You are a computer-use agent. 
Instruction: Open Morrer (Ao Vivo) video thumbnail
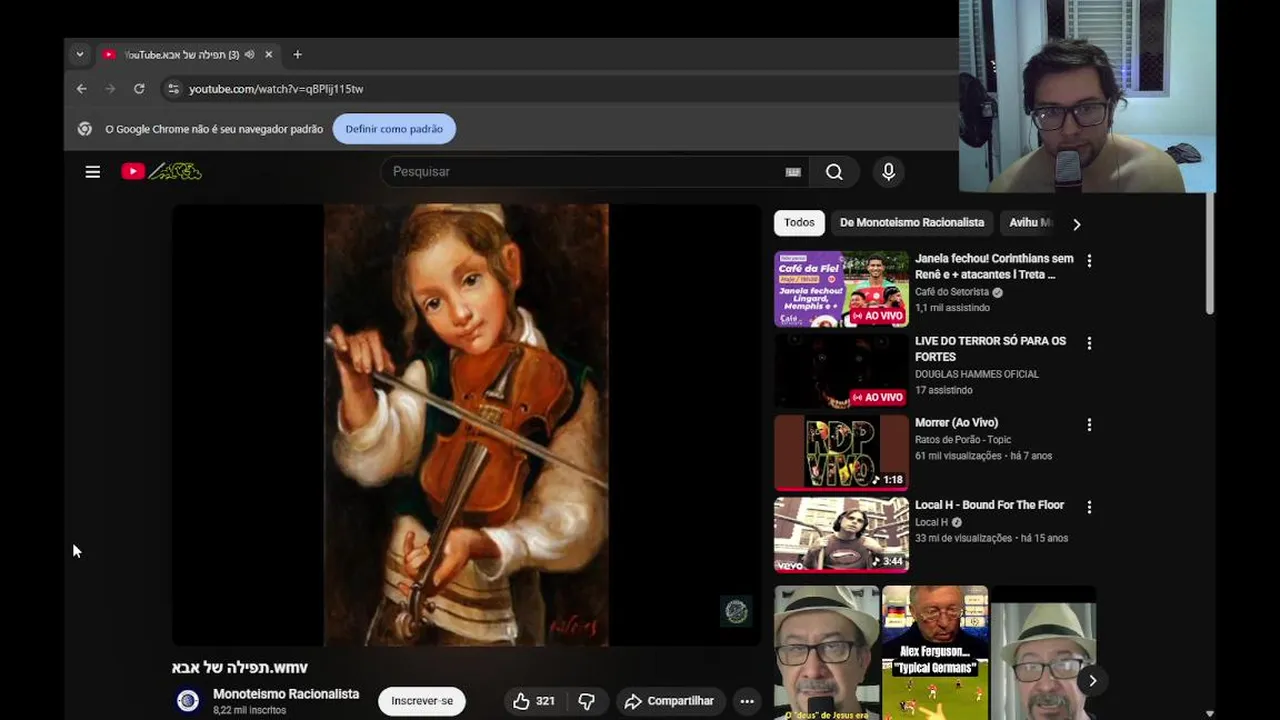(x=841, y=453)
